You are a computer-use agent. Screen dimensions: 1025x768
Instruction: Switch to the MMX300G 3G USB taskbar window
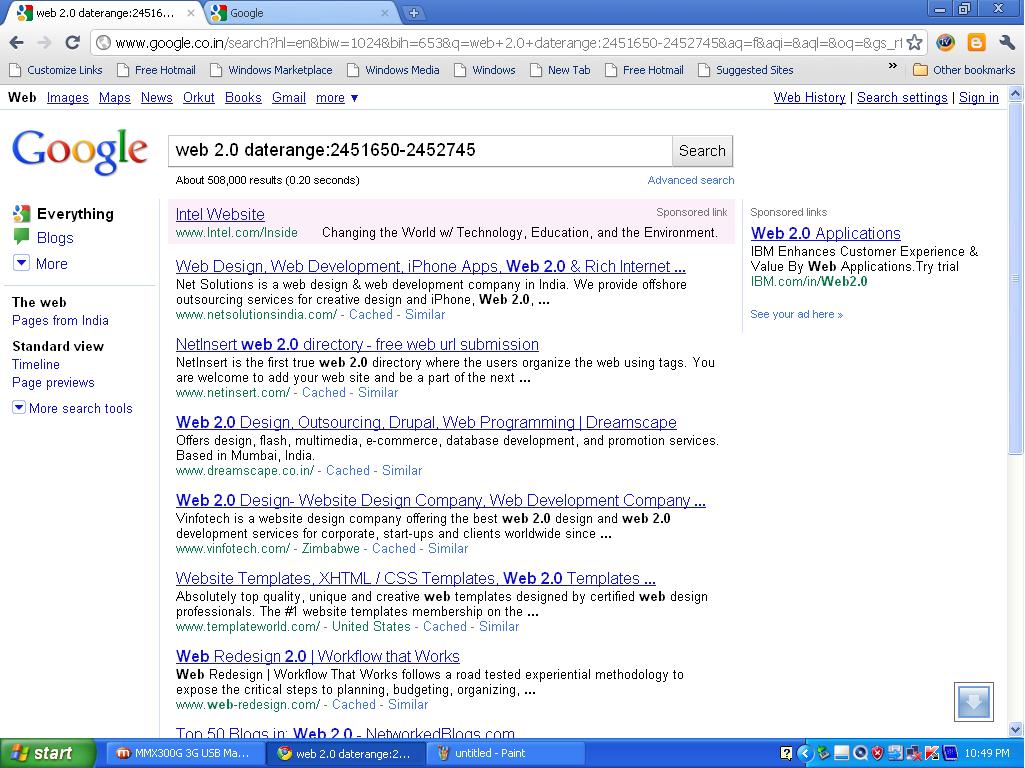tap(184, 753)
